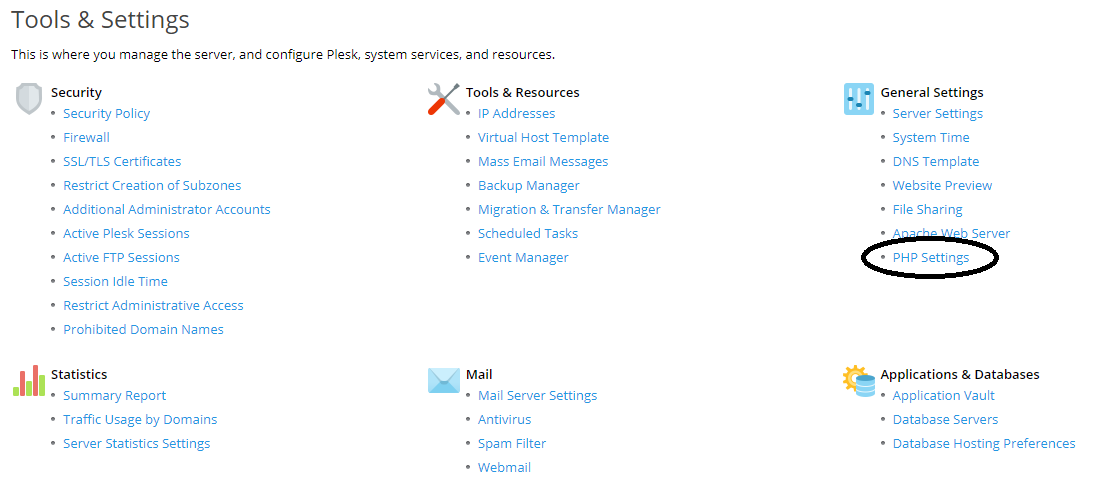Click the Applications & Databases gear icon
The height and width of the screenshot is (498, 1094).
pos(859,381)
